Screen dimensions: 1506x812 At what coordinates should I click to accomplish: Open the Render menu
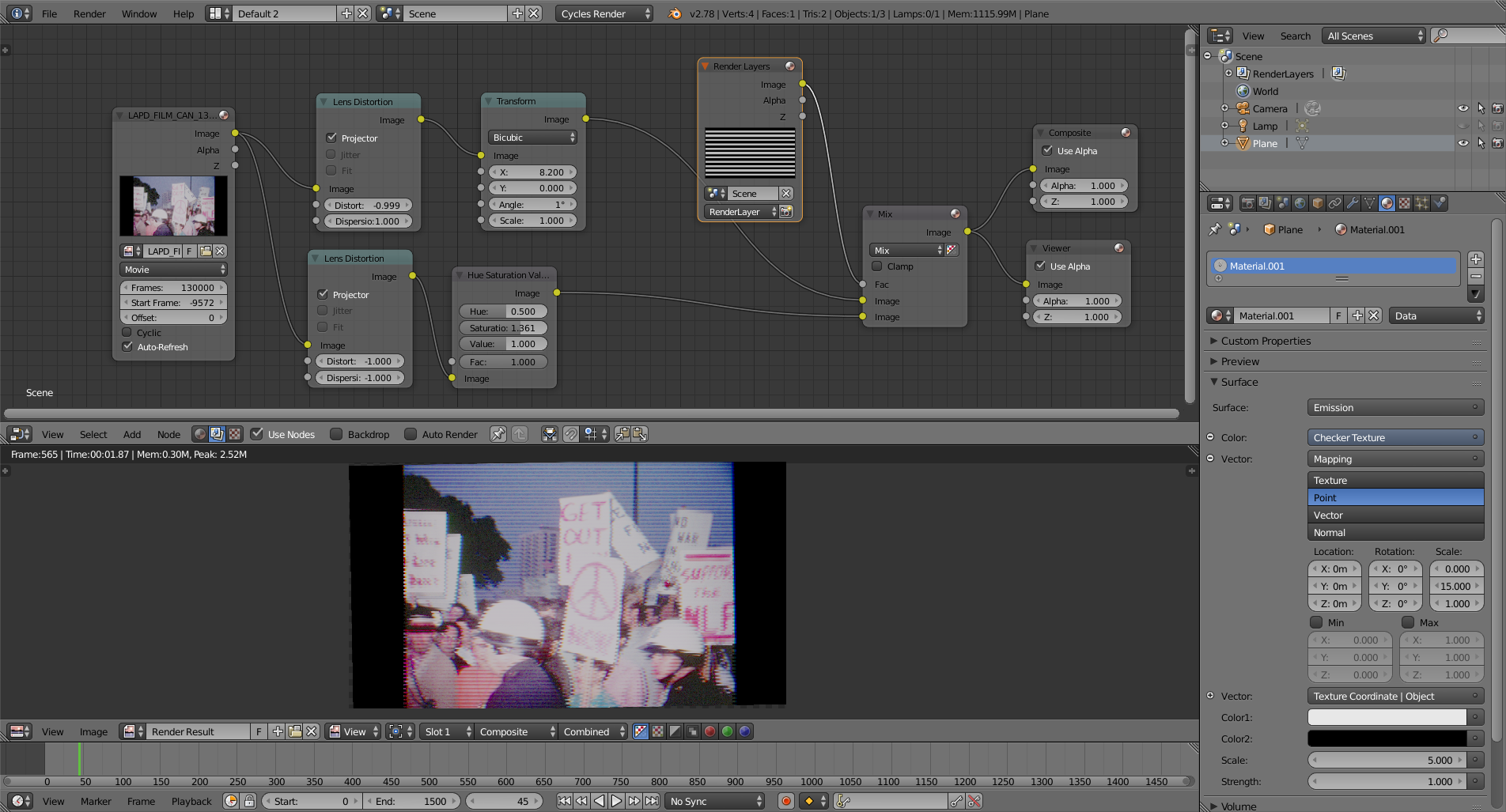coord(89,13)
